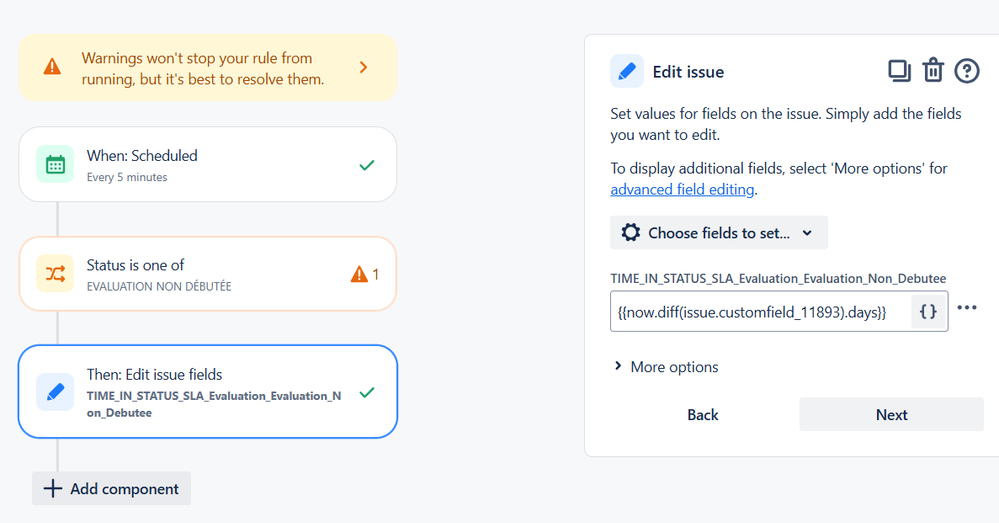The width and height of the screenshot is (999, 523).
Task: Open the Choose fields to set dropdown
Action: pyautogui.click(x=718, y=233)
